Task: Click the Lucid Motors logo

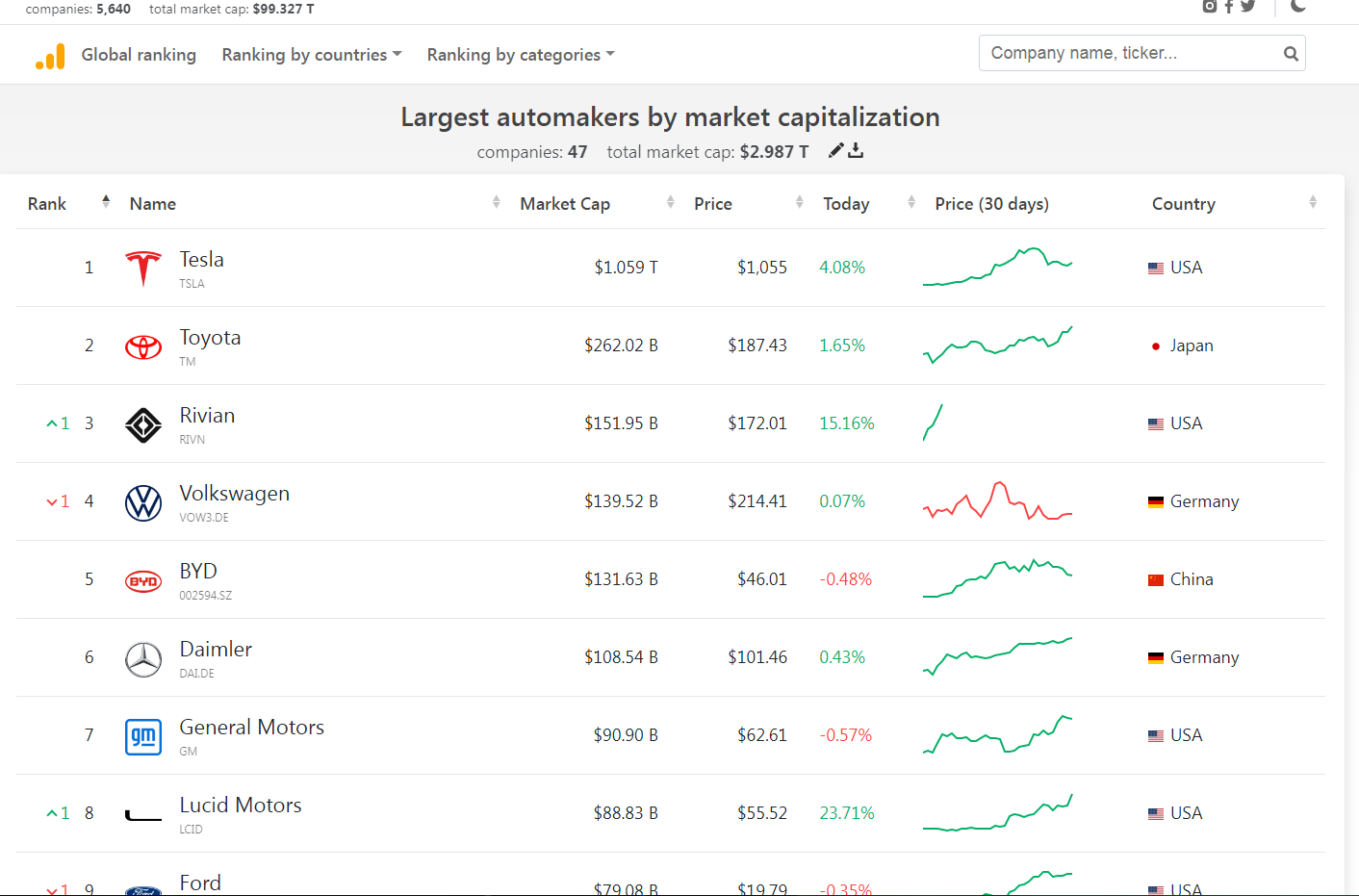Action: 143,816
